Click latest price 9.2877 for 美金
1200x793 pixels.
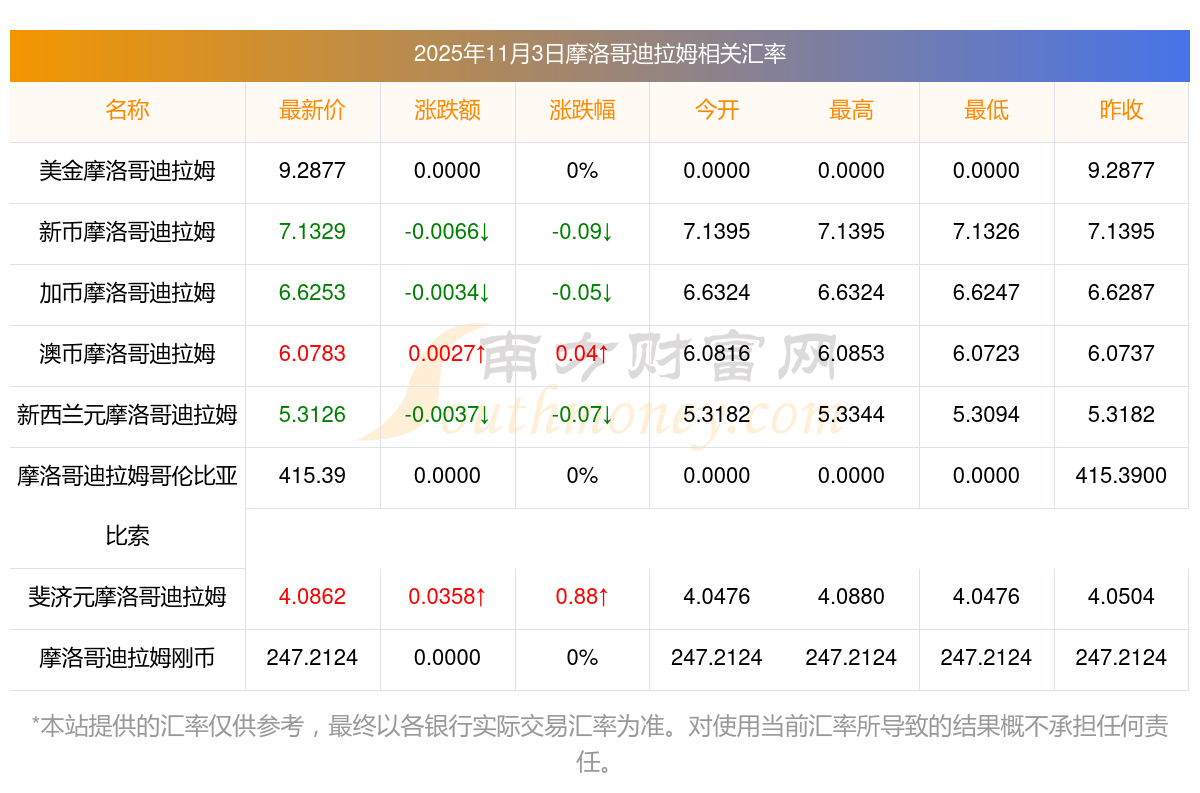[x=312, y=171]
